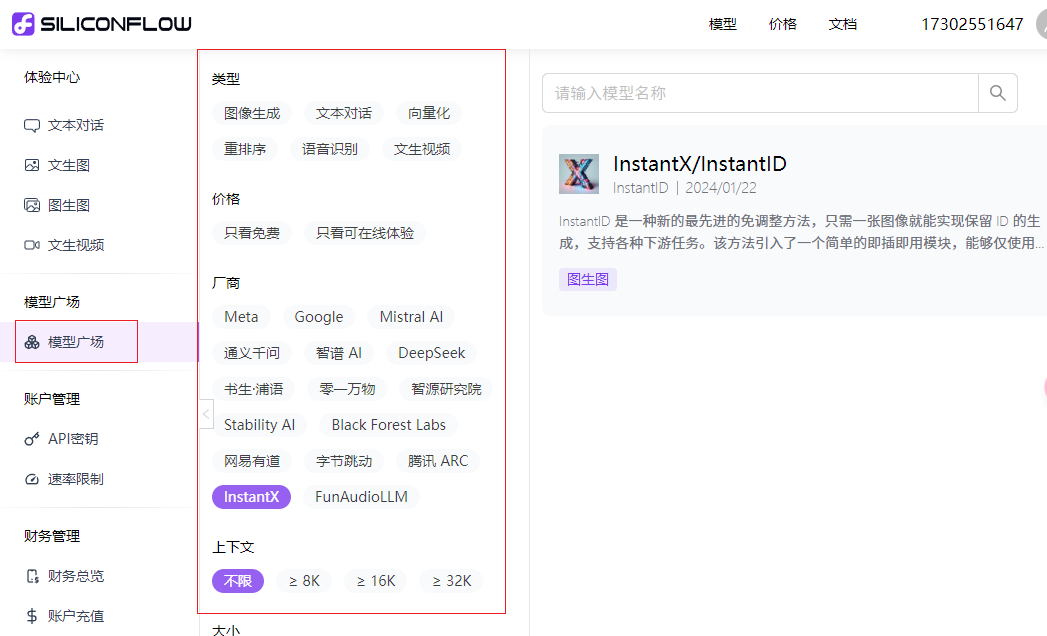Viewport: 1047px width, 636px height.
Task: Focus the model name search field
Action: click(761, 93)
